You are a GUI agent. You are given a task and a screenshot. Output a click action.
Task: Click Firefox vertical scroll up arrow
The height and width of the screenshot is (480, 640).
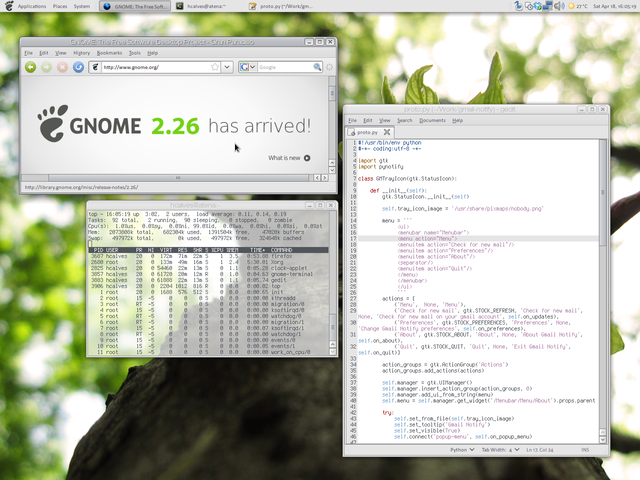[332, 163]
